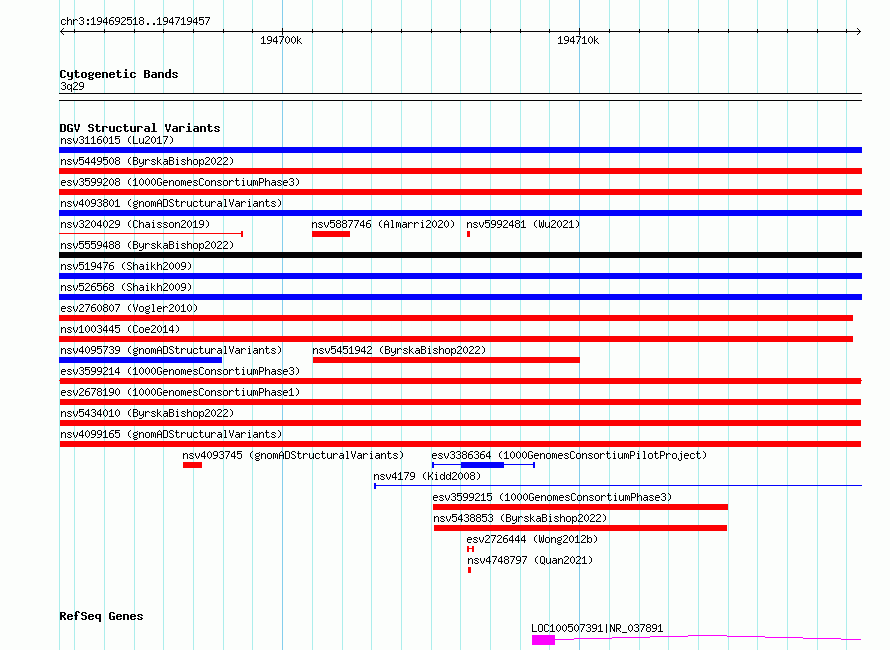Open nsv4099165 (gnomADStructuralVariants) label
Screen dimensions: 890x650
(171, 434)
